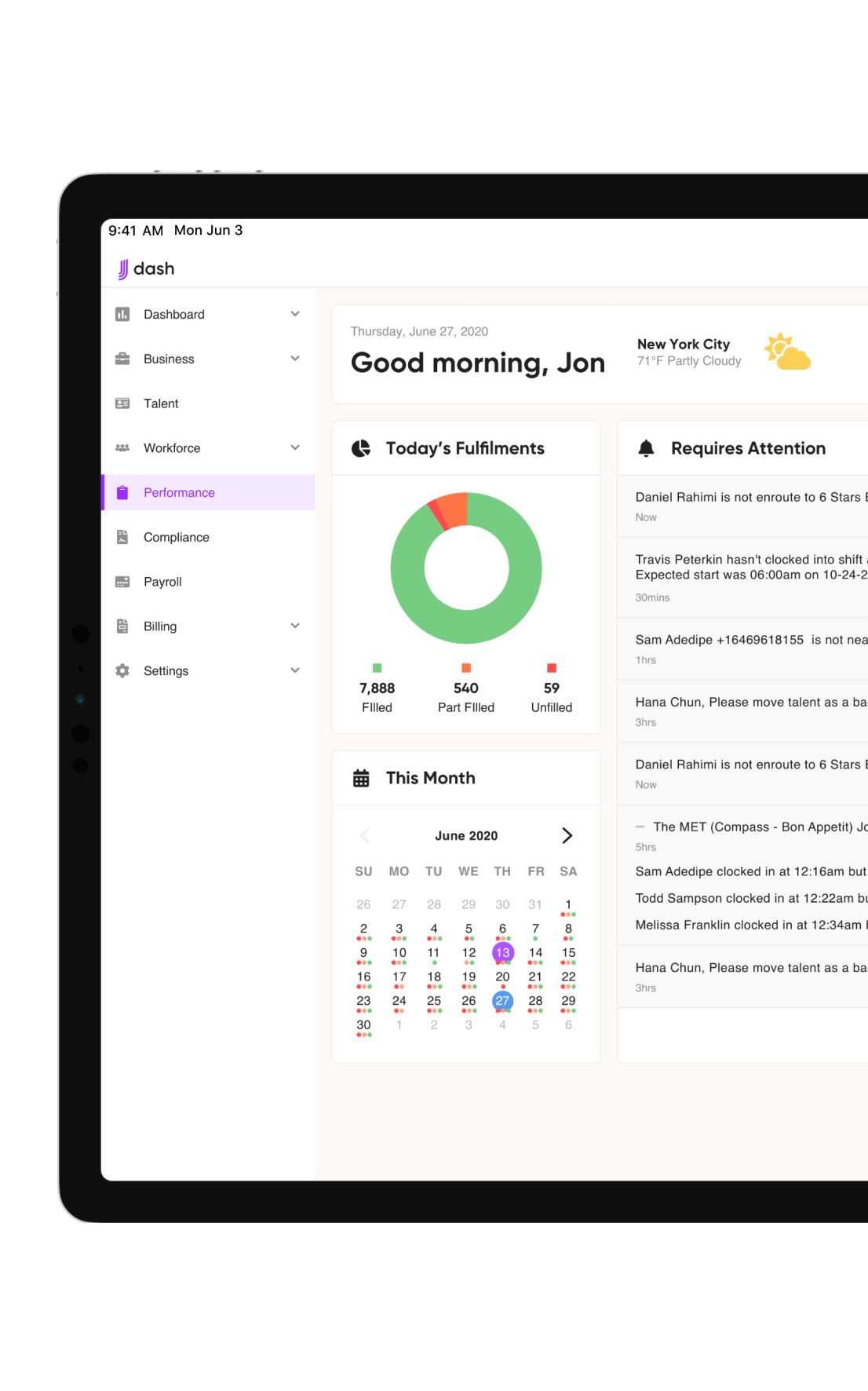Collapse the MET Compass group dash icon

[x=640, y=827]
